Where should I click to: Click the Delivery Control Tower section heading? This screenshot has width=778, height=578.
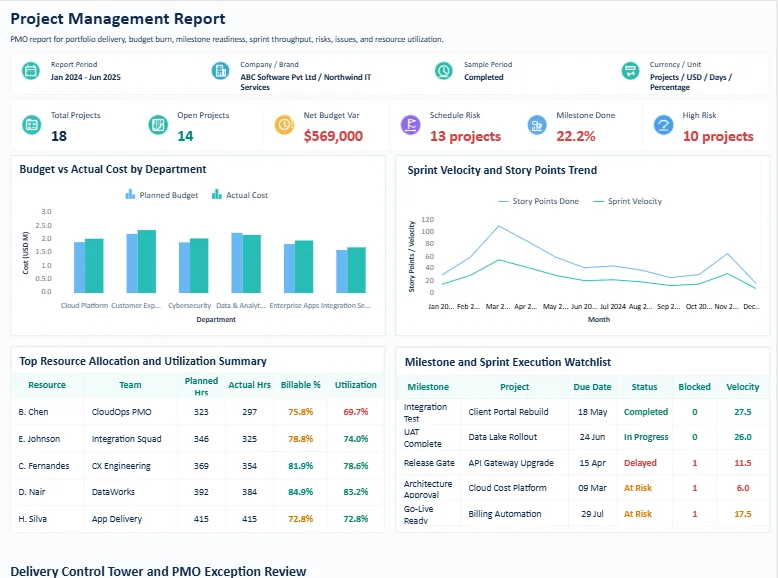point(158,572)
